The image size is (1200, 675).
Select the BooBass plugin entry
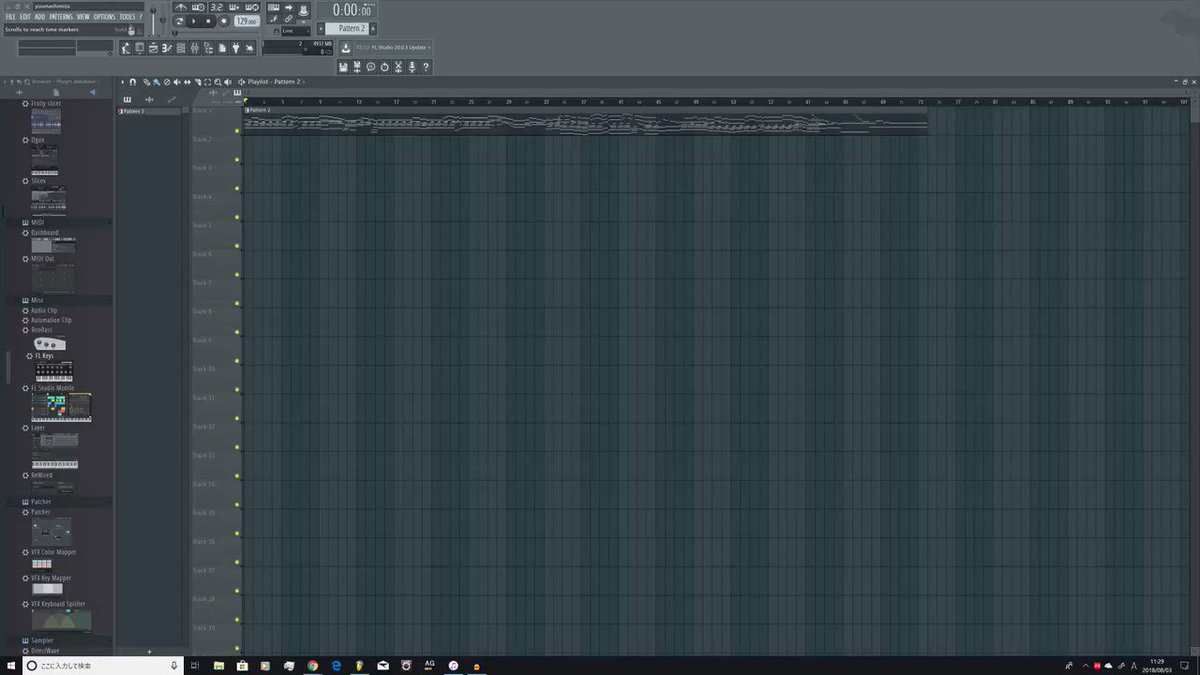coord(41,329)
